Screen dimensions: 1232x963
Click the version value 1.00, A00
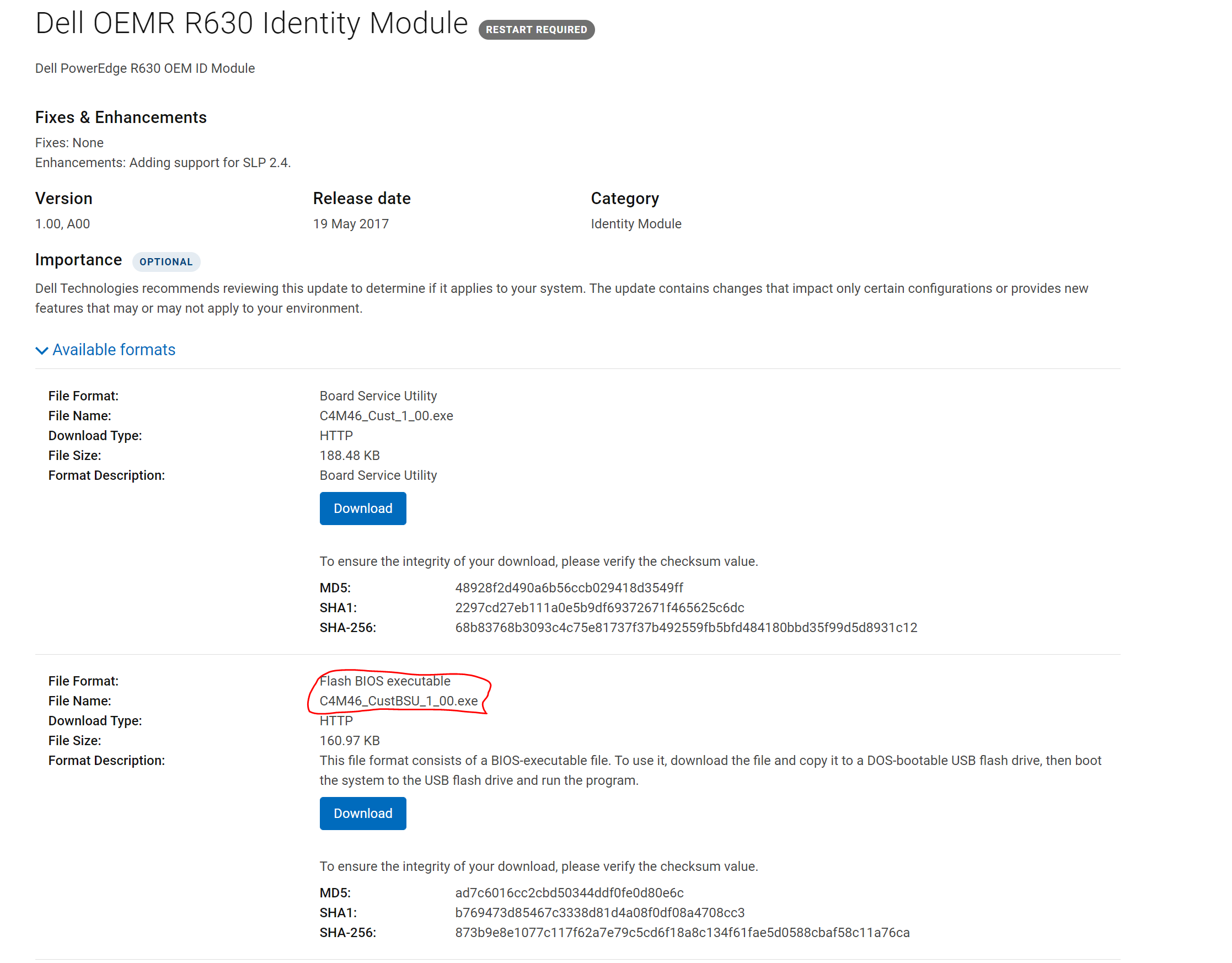pyautogui.click(x=63, y=224)
